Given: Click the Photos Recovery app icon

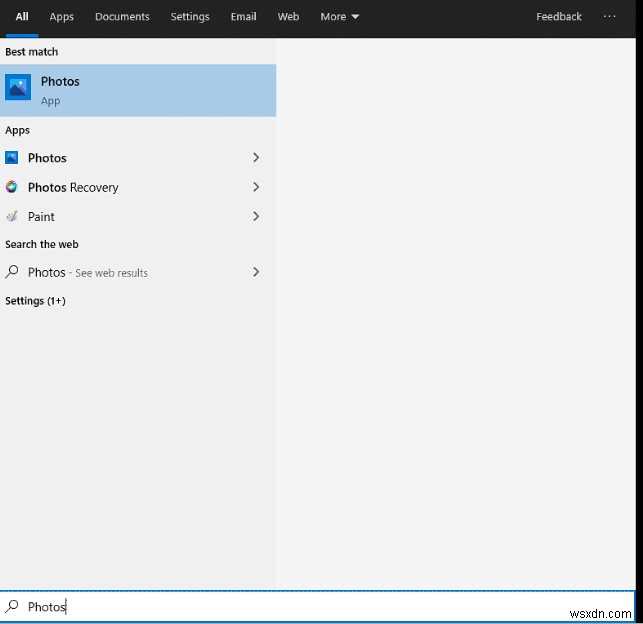Looking at the screenshot, I should click(11, 187).
